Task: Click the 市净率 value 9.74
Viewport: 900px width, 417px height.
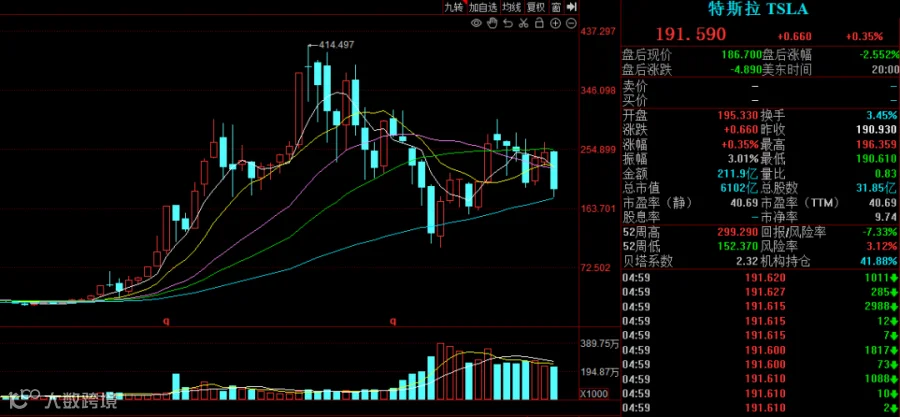Action: 886,217
